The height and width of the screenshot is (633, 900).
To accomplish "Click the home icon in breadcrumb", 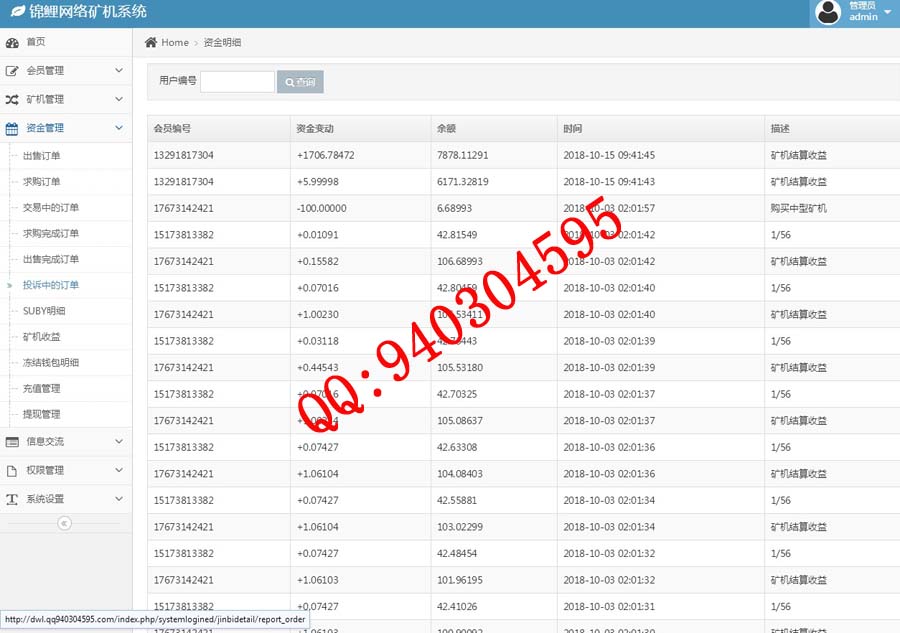I will tap(151, 43).
